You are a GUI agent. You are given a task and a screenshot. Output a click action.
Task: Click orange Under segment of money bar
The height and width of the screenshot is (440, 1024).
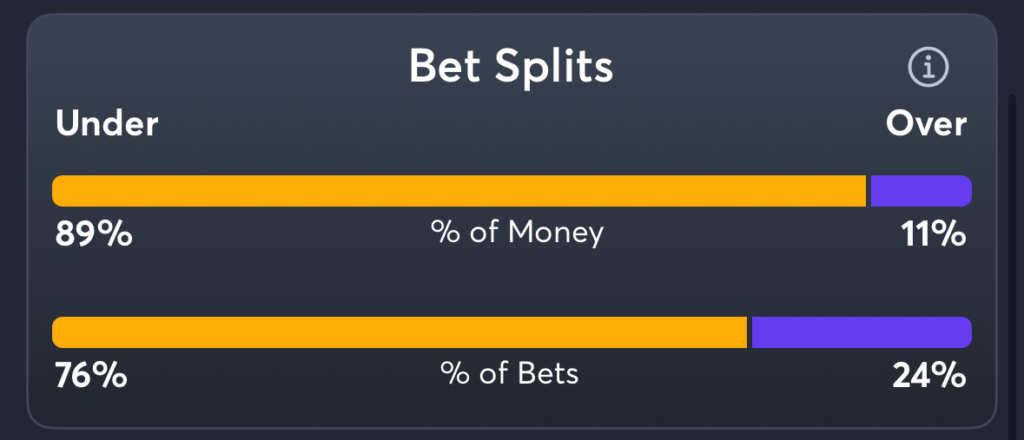(459, 191)
